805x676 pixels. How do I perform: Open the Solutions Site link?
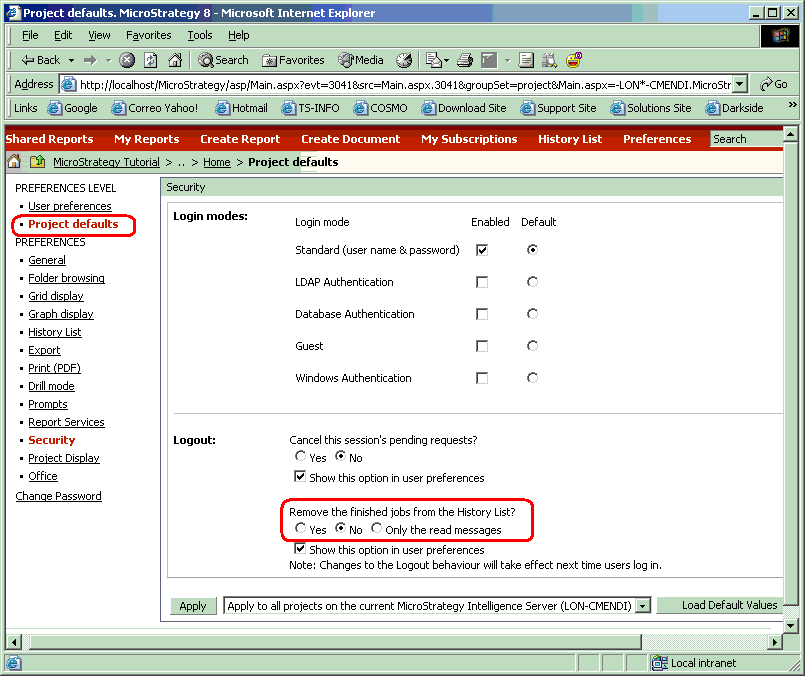[650, 108]
